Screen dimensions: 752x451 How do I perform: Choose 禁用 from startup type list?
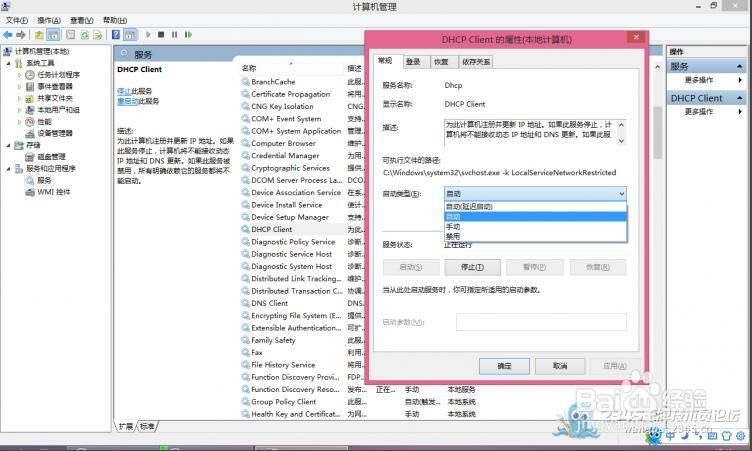click(x=535, y=237)
